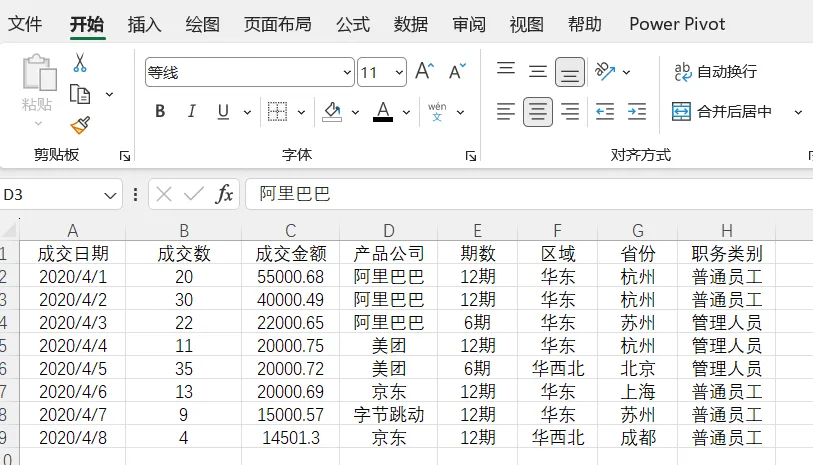Select column D header
813x465 pixels.
click(388, 230)
